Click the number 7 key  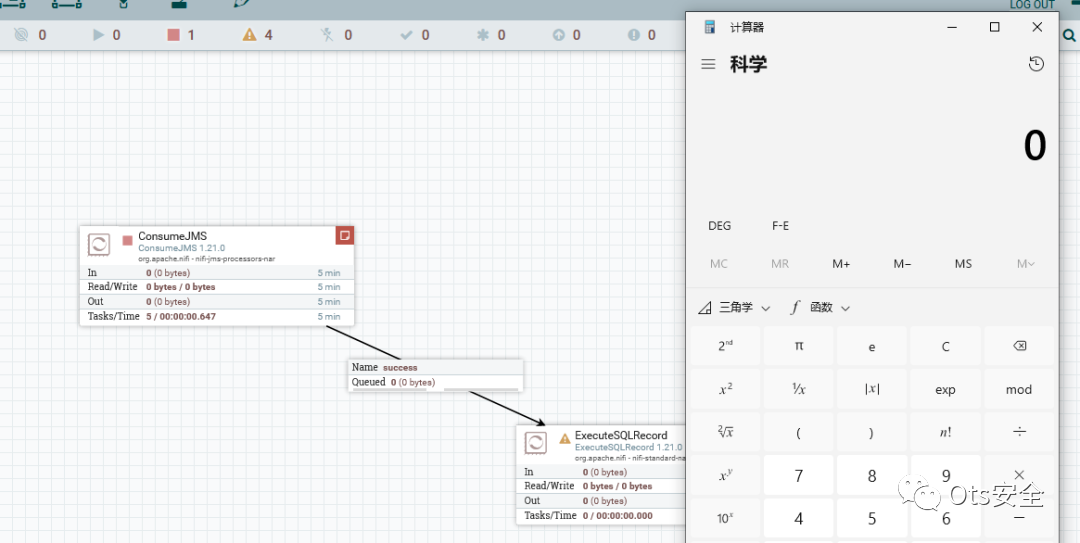click(x=798, y=475)
